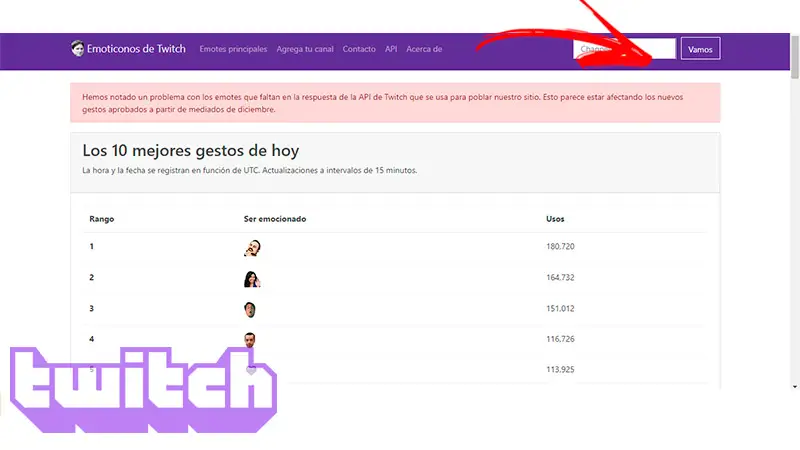Click the page vertical scrollbar thumb
The width and height of the screenshot is (800, 450).
(795, 56)
